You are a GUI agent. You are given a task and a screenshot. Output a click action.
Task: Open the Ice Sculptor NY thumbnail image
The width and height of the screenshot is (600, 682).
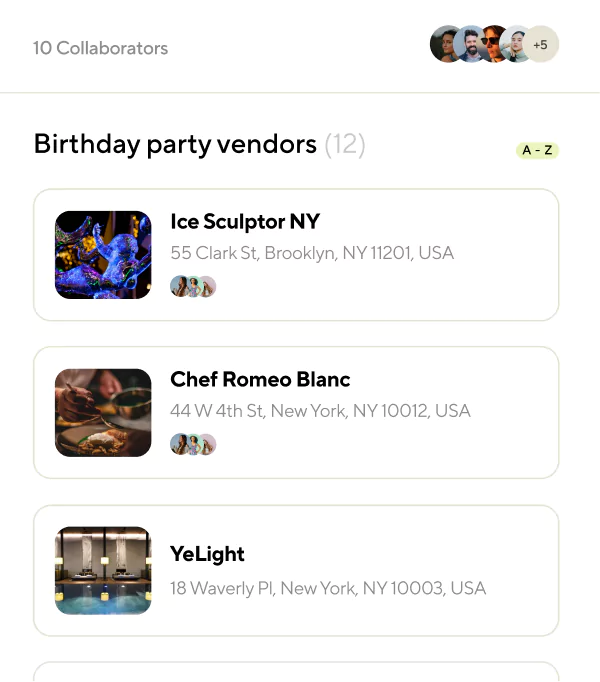(103, 255)
